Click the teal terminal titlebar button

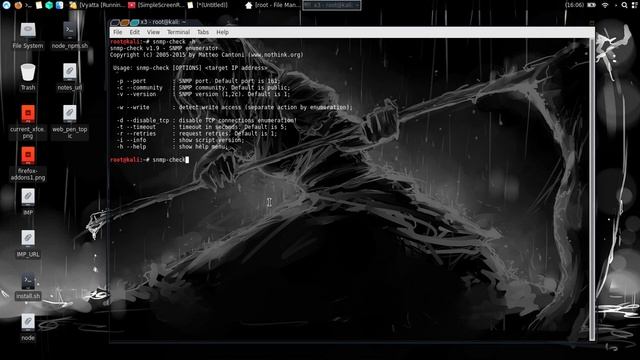[135, 22]
